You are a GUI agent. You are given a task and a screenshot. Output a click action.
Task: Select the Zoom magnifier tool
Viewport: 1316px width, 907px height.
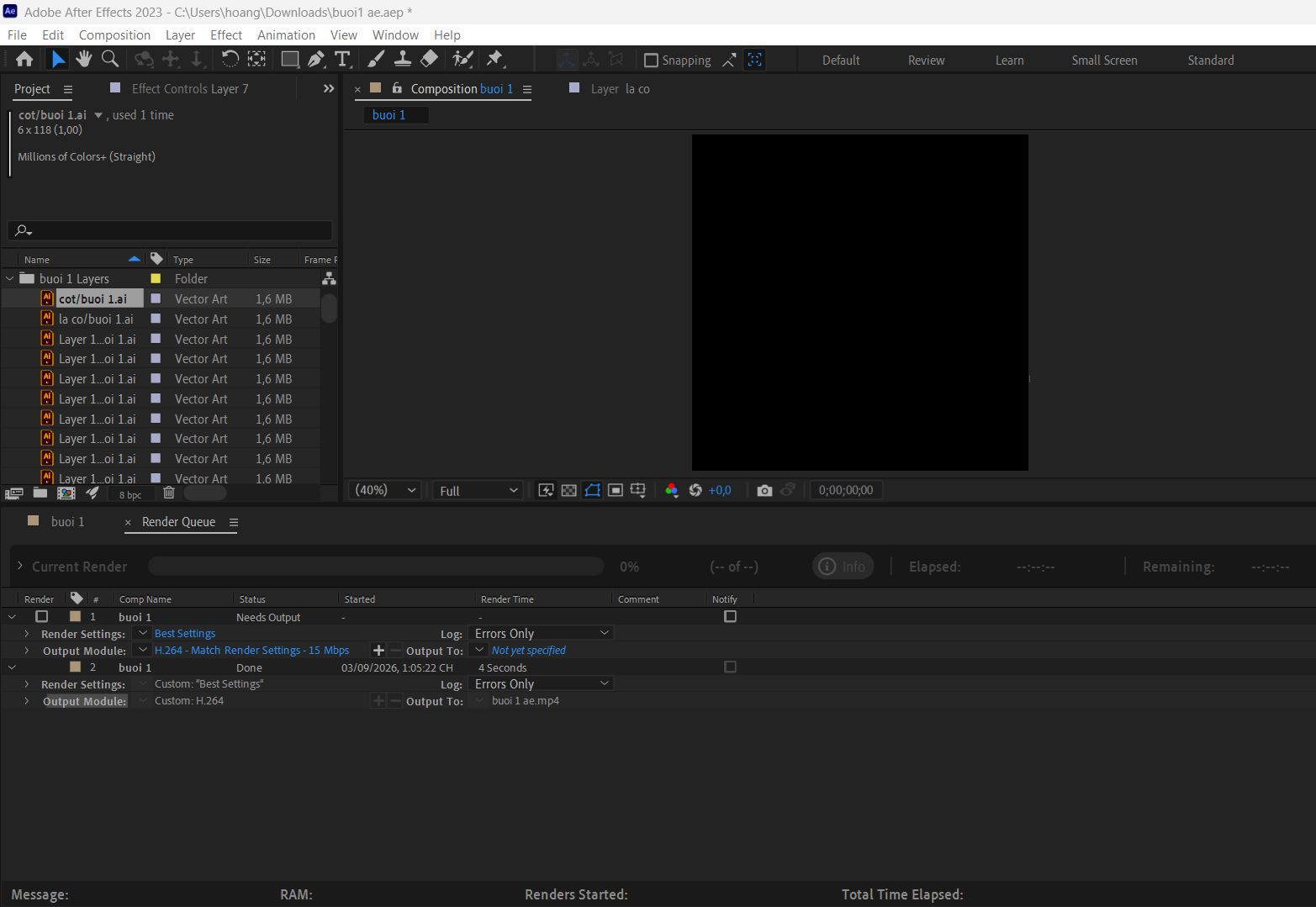(109, 59)
